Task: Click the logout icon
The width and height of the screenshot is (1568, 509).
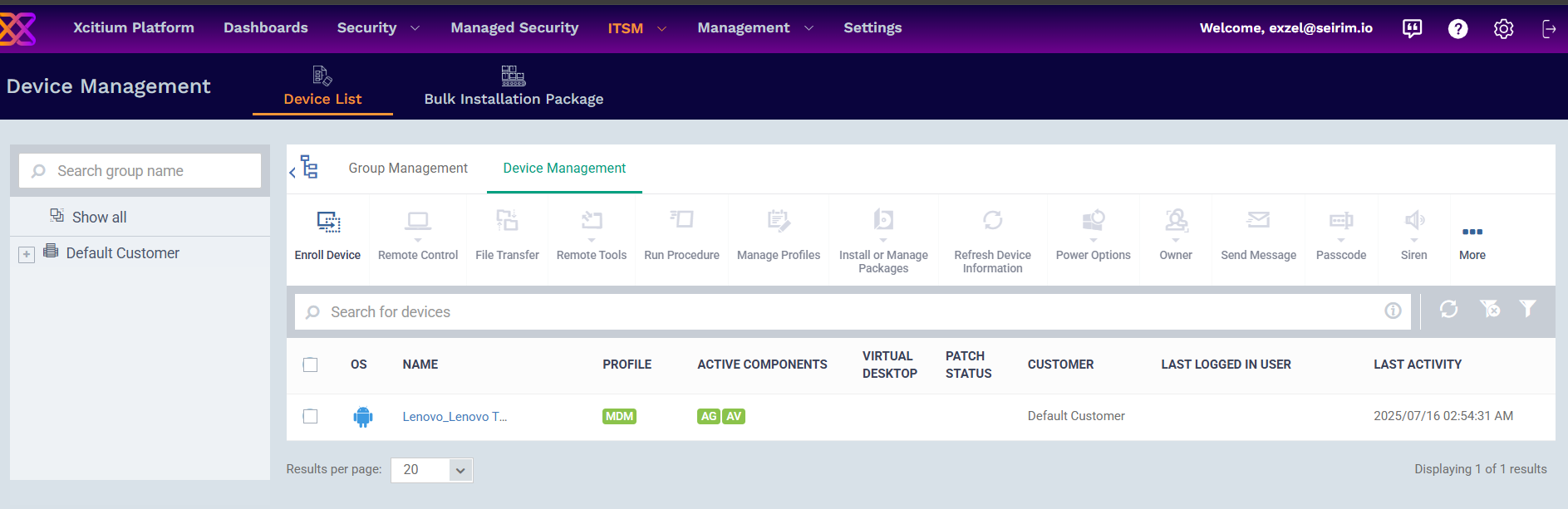Action: [x=1549, y=28]
